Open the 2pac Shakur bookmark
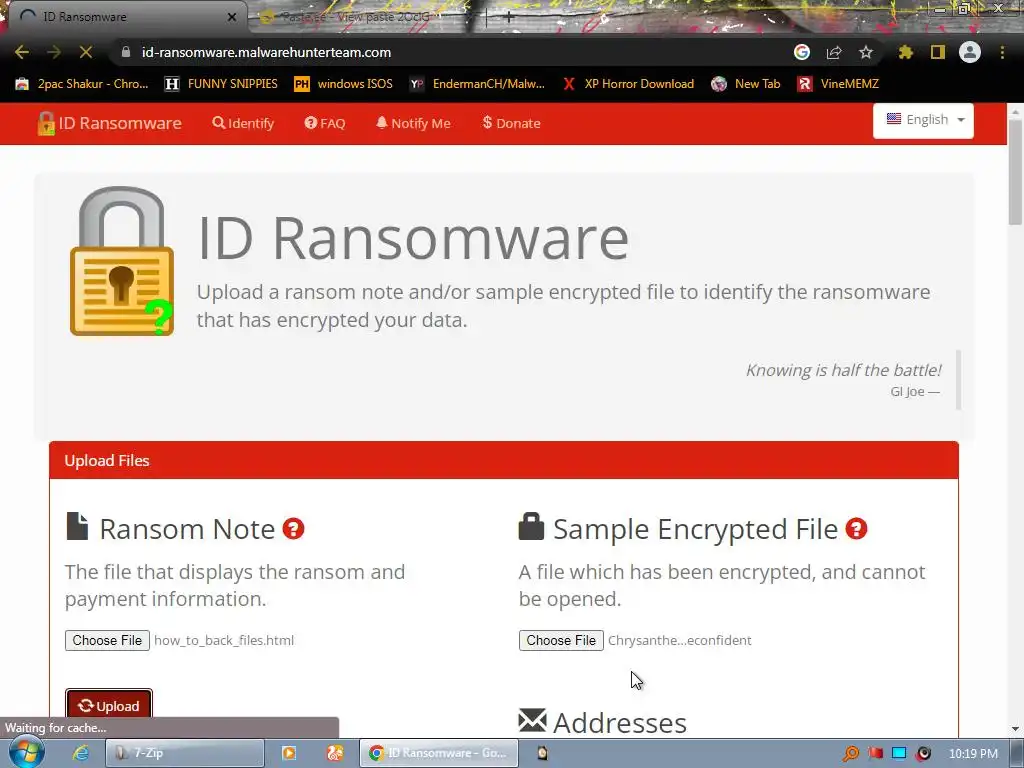 (x=82, y=84)
